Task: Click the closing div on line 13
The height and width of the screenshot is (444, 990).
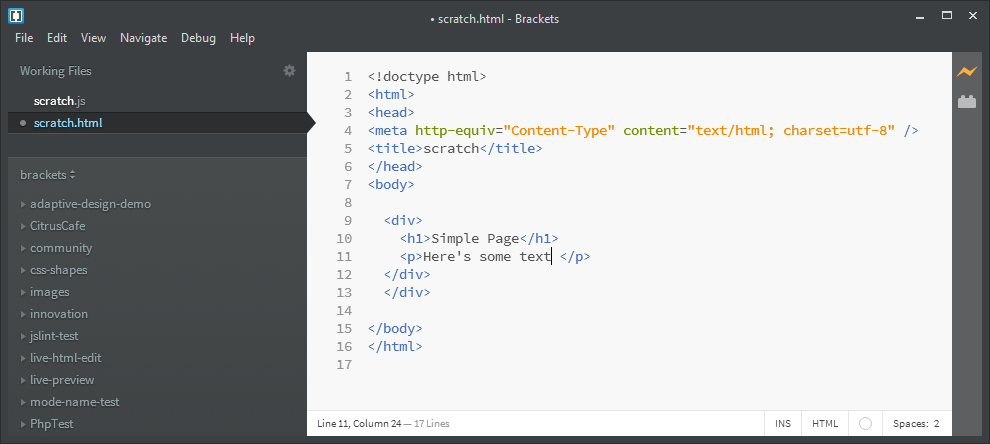Action: 407,292
